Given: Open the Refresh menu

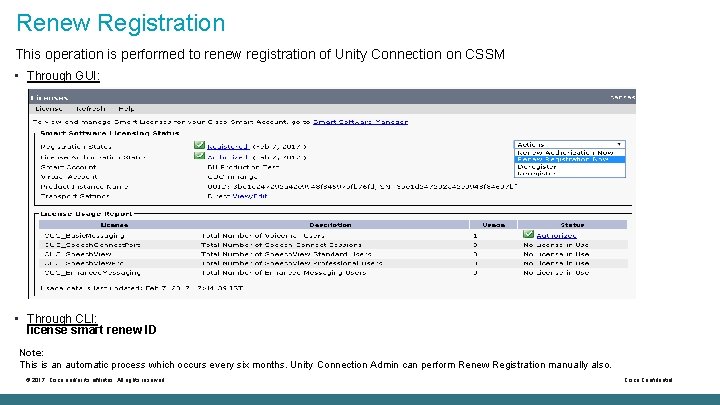Looking at the screenshot, I should click(90, 109).
